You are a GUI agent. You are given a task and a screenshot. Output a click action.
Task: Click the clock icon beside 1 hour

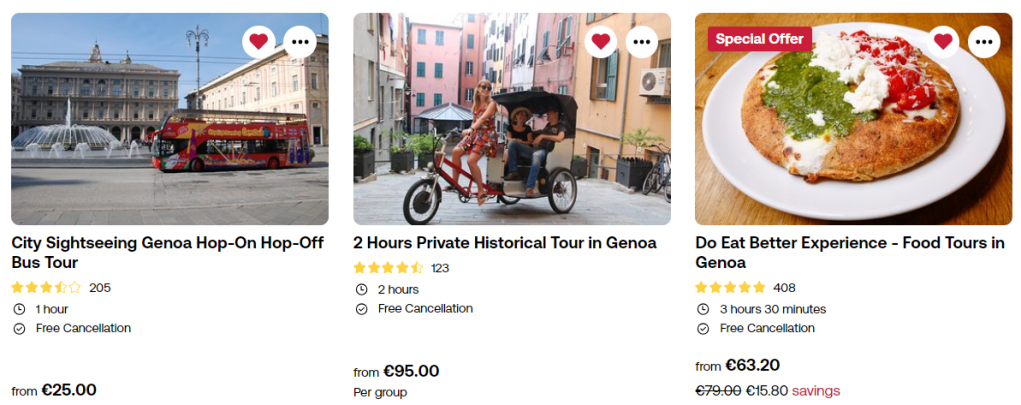[19, 309]
